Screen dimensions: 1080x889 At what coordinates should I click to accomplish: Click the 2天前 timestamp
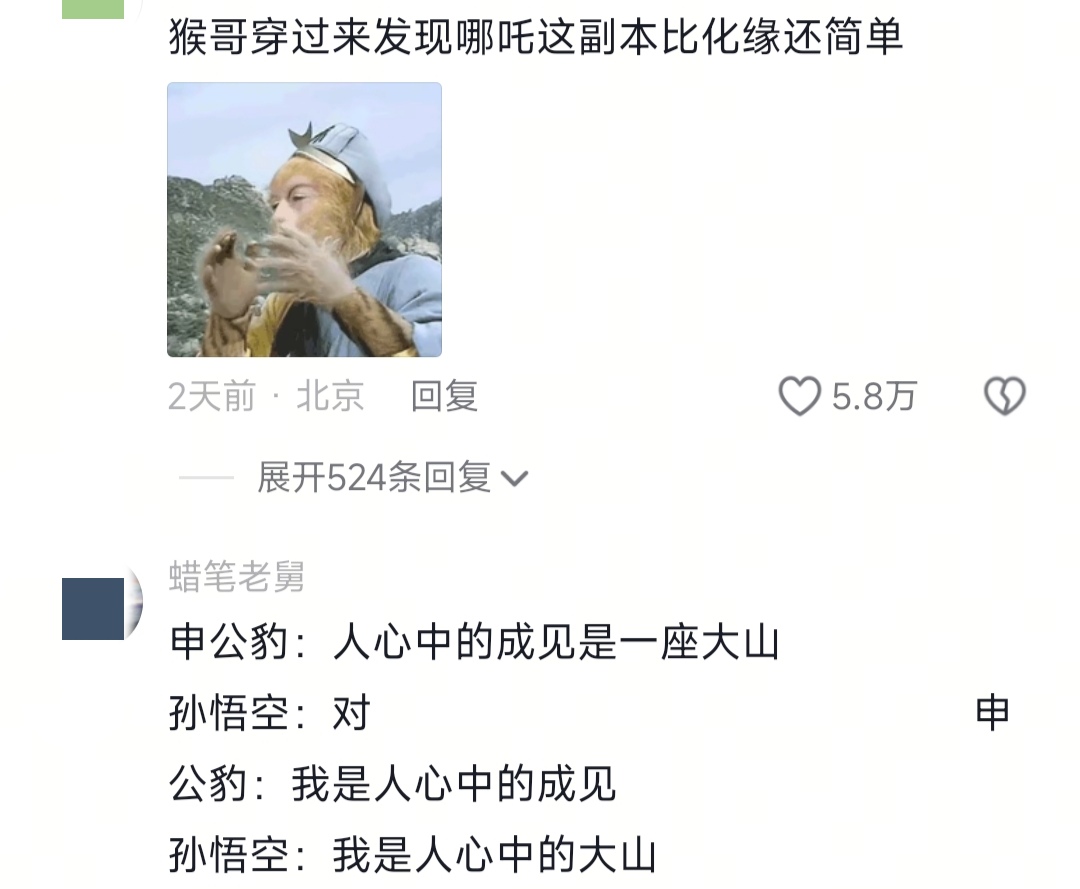click(x=211, y=397)
